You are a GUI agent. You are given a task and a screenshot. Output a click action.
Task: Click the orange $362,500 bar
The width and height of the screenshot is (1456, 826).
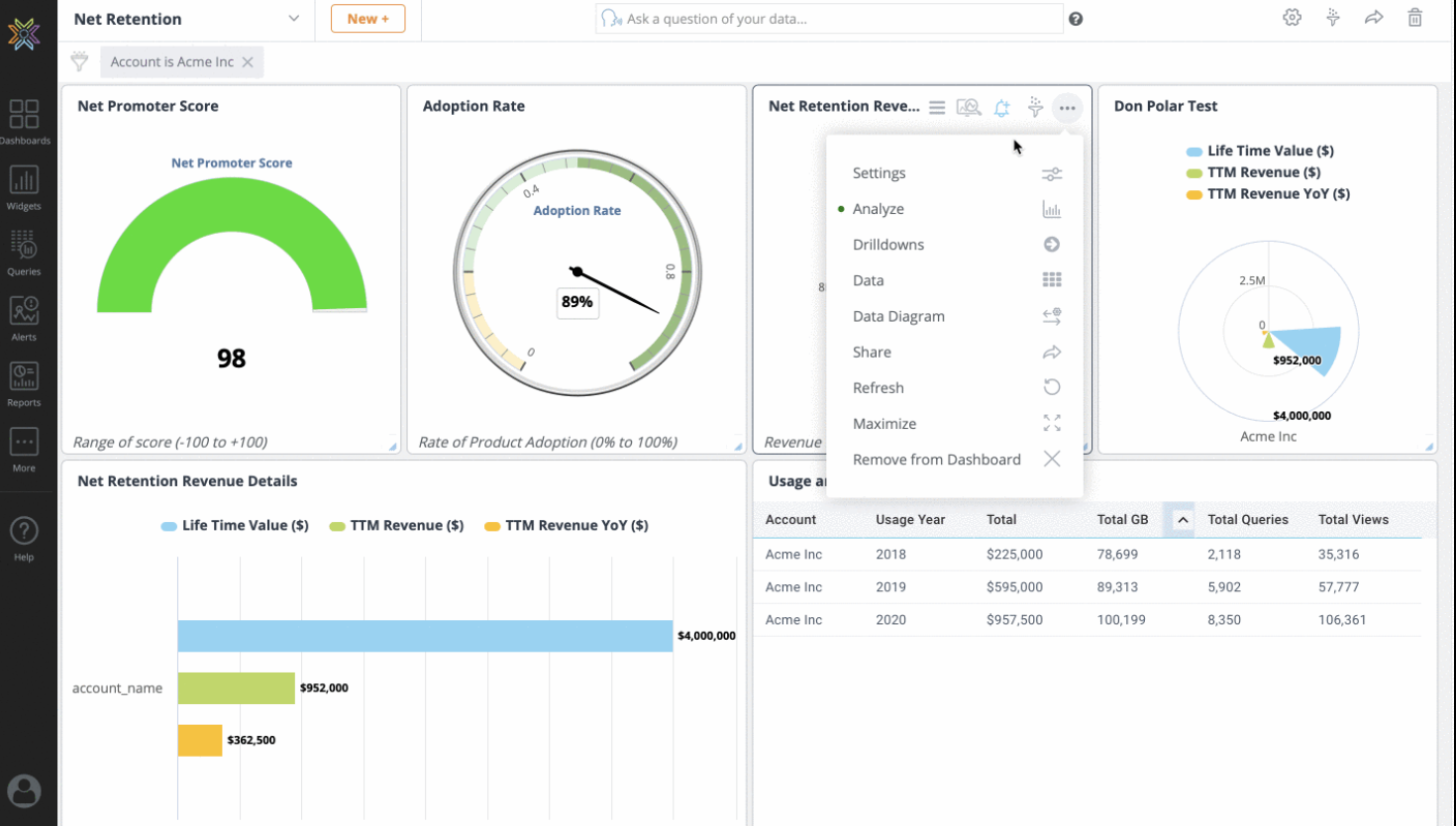pos(200,740)
